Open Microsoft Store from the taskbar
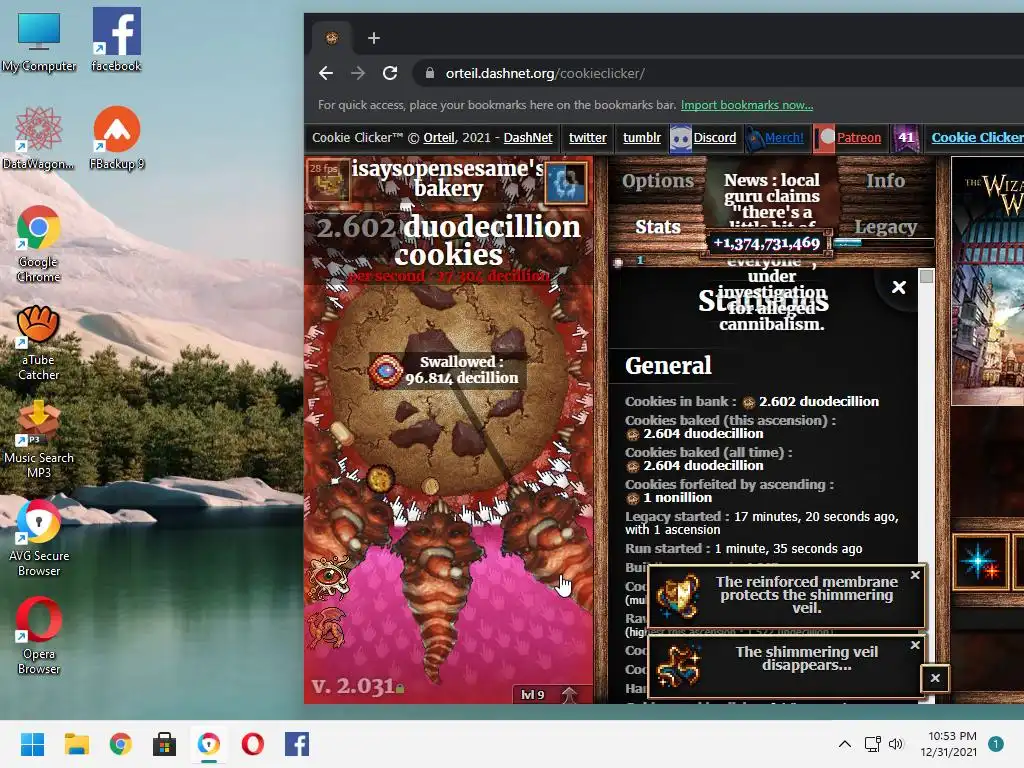The image size is (1024, 768). 165,744
